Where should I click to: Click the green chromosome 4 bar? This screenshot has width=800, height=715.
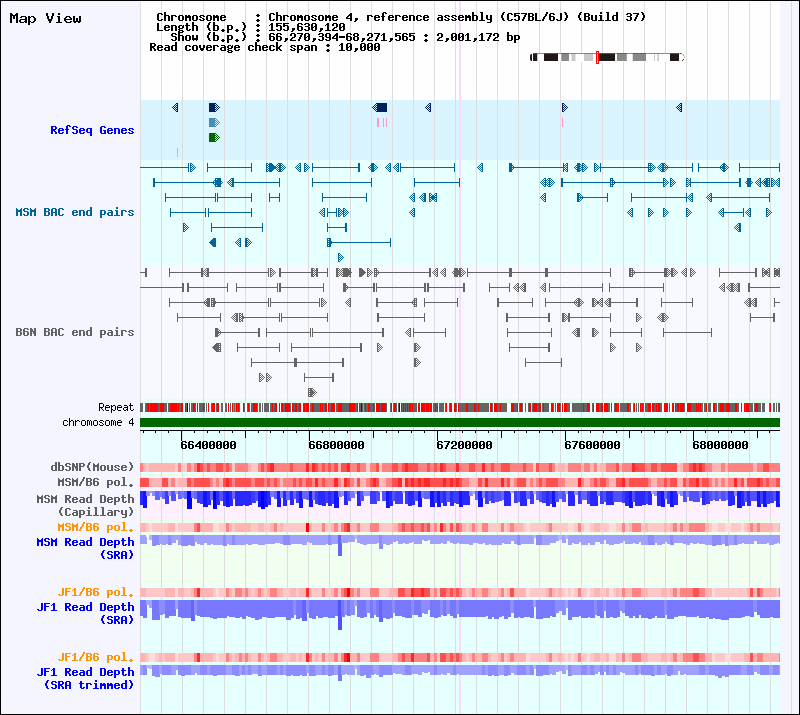click(x=460, y=423)
